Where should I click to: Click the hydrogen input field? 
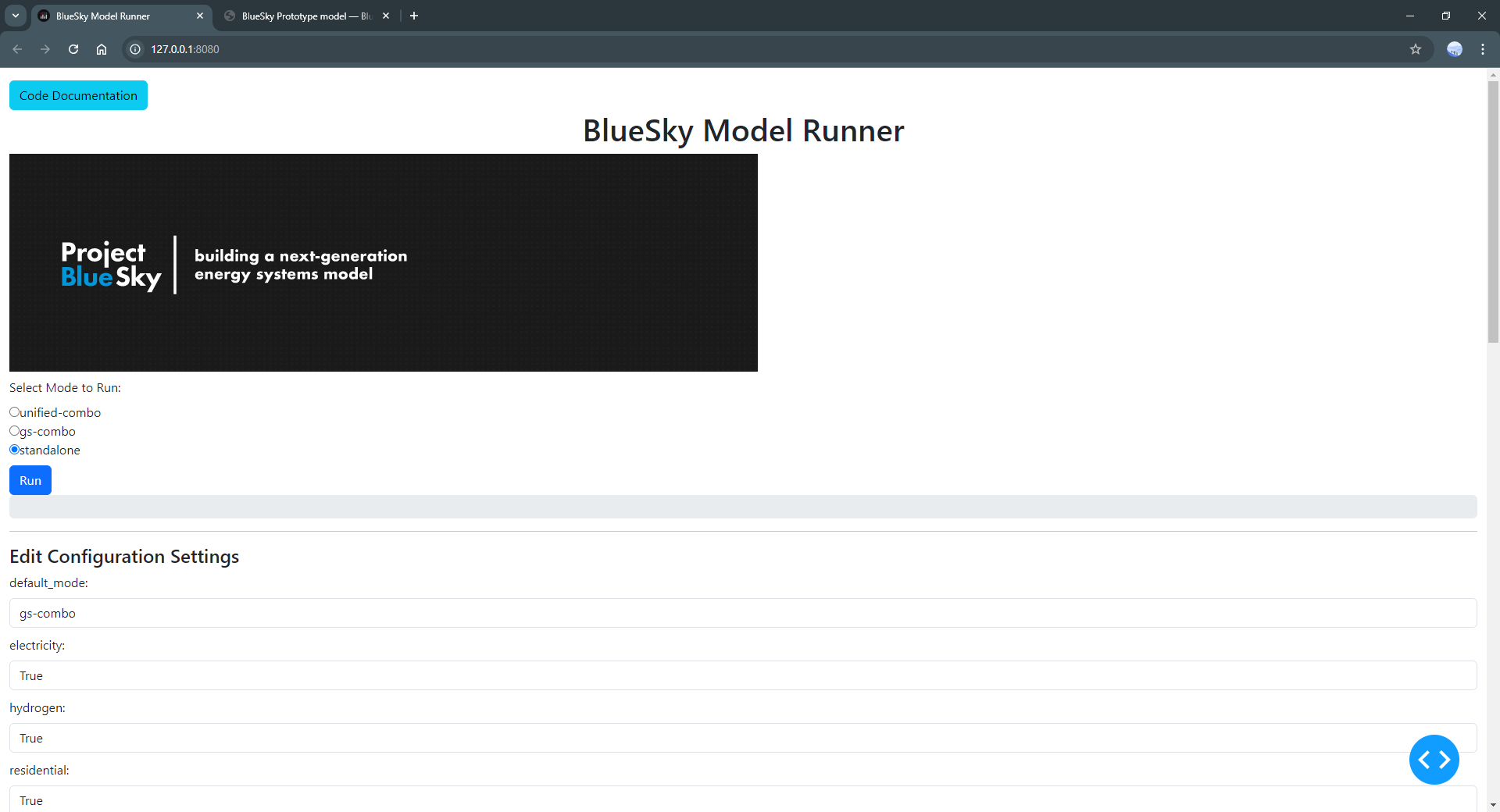pos(743,738)
